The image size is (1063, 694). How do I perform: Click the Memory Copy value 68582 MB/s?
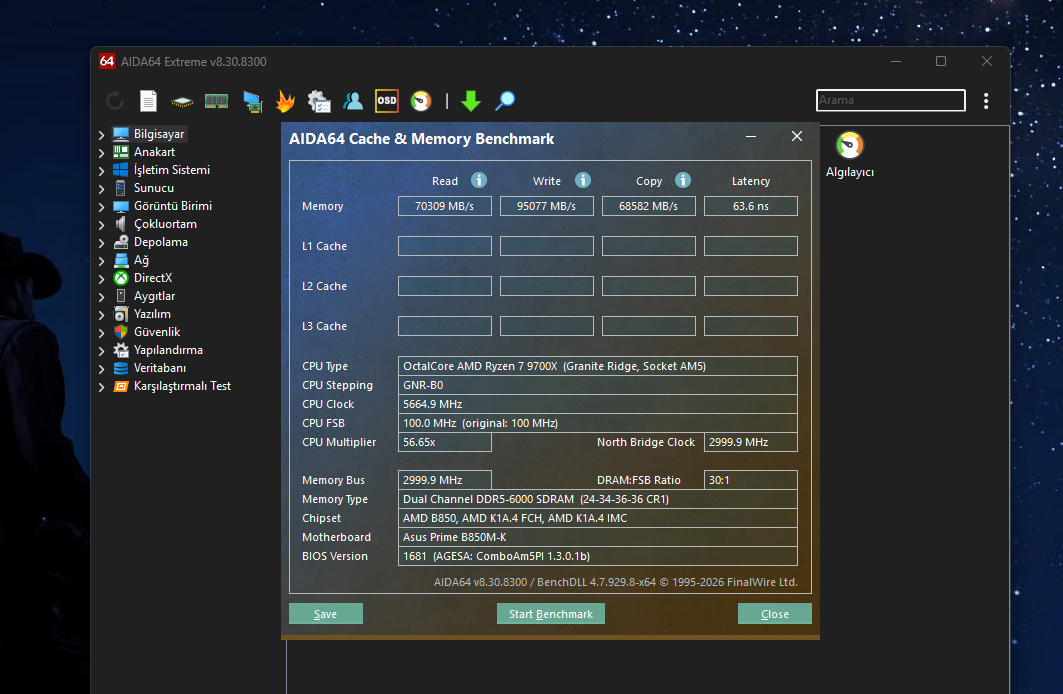coord(649,206)
